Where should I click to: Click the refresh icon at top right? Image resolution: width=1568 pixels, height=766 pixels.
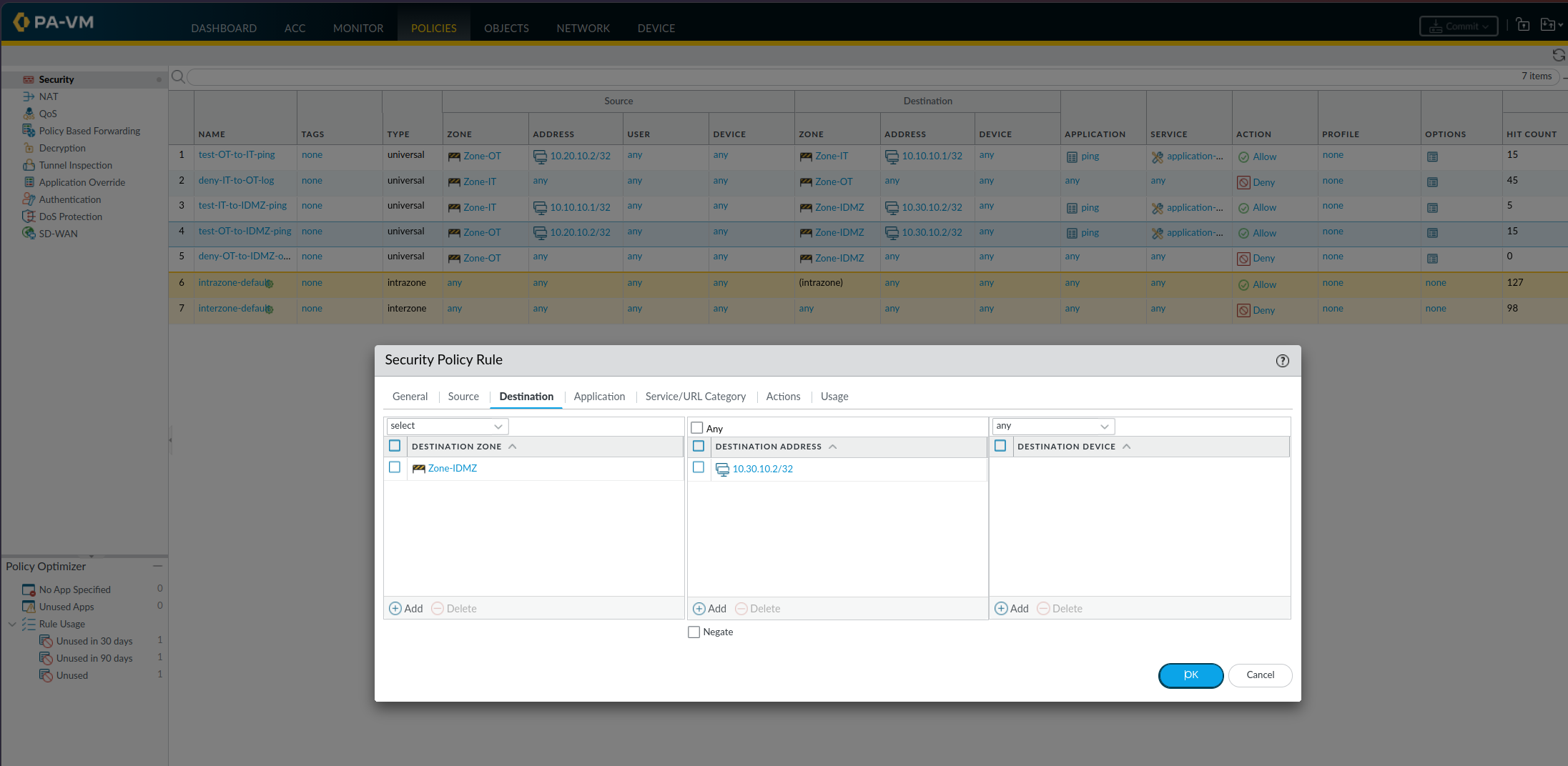click(1559, 55)
